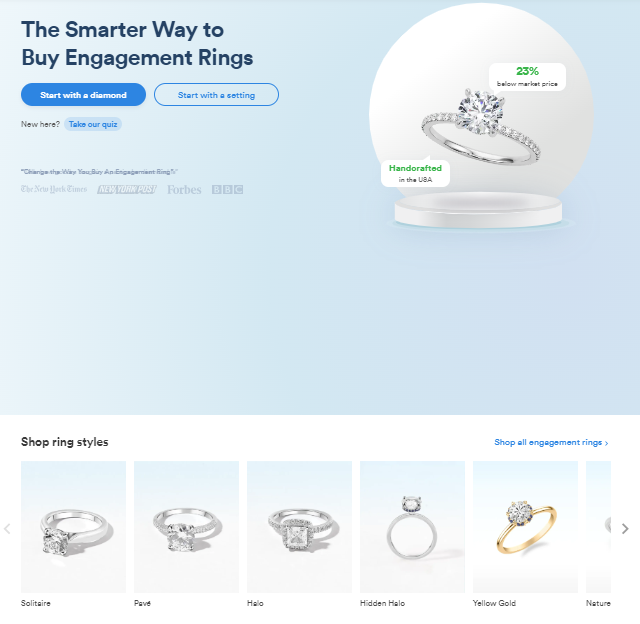
Task: Open the Hidden Halo ring style
Action: click(412, 527)
